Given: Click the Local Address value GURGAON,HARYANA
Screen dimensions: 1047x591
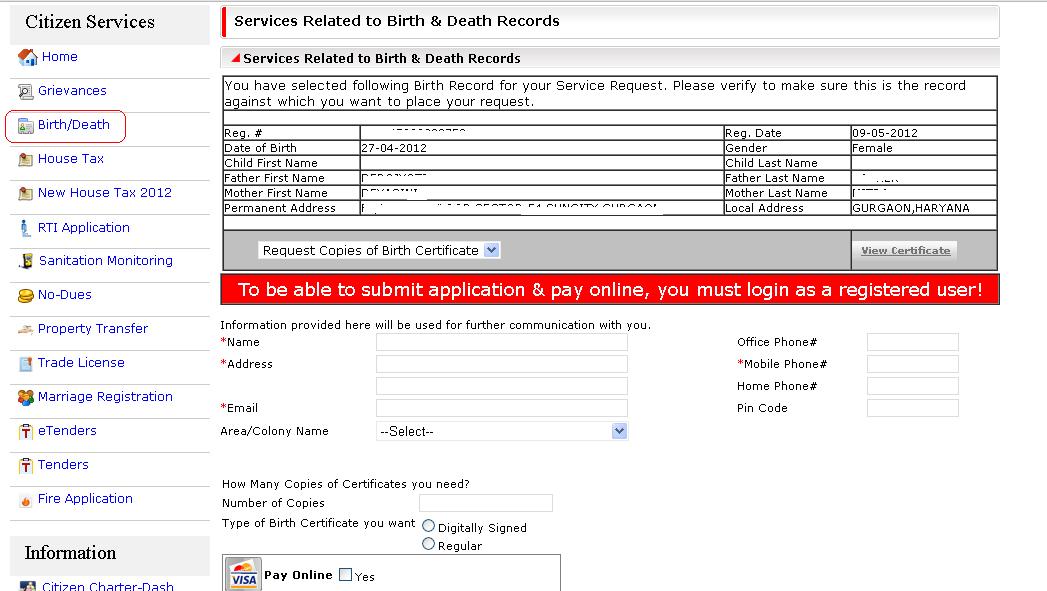Looking at the screenshot, I should [911, 208].
